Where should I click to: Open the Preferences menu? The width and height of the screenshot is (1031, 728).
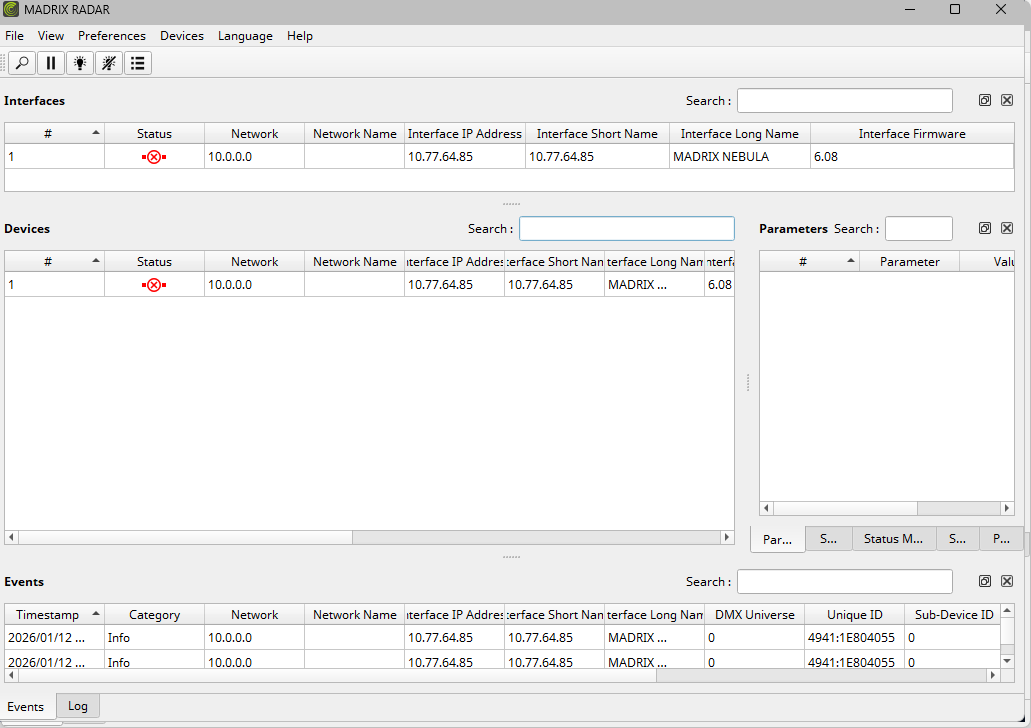point(112,36)
